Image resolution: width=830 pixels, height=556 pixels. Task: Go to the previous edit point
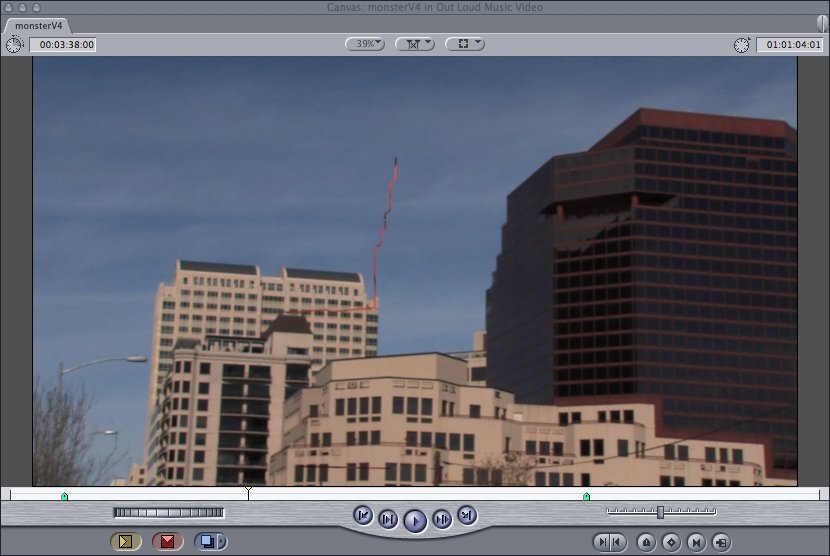coord(363,516)
